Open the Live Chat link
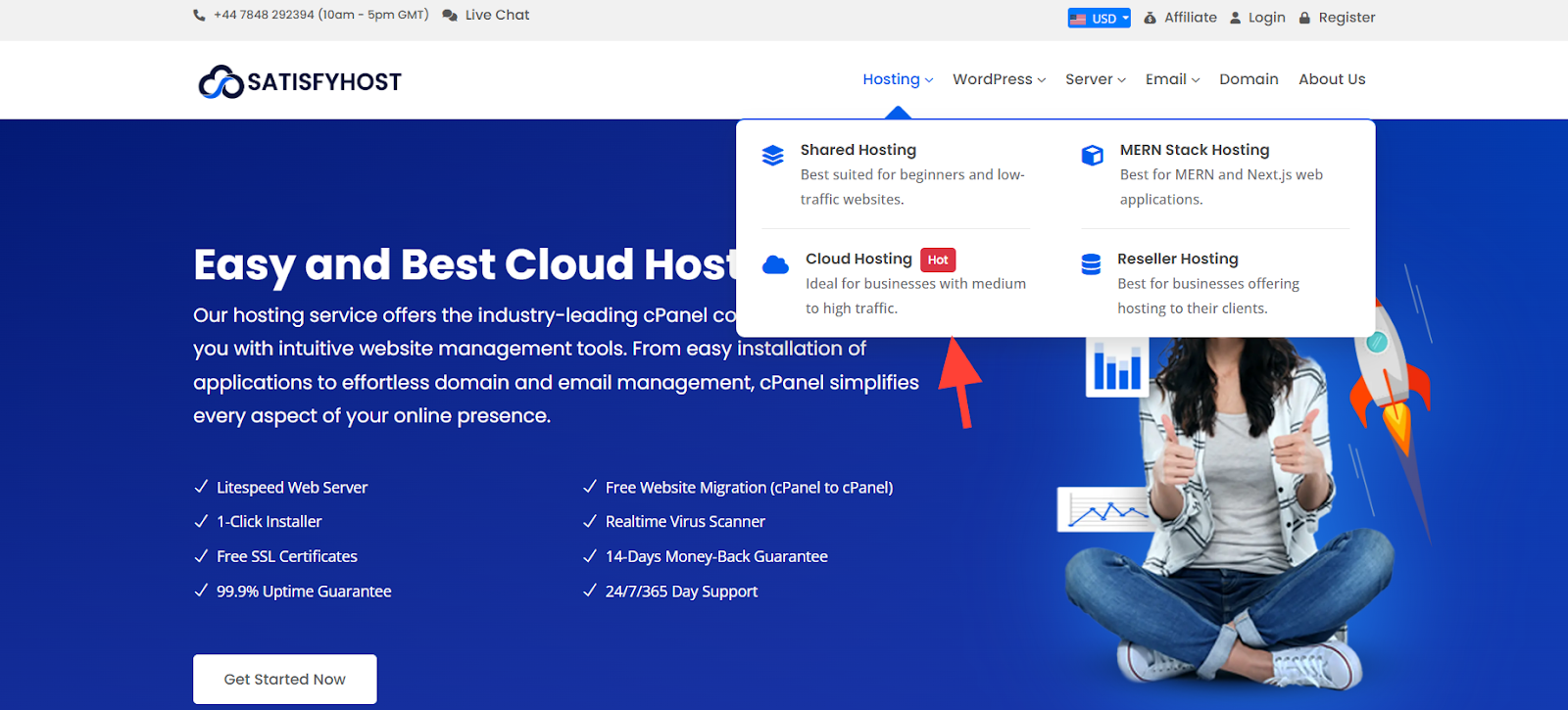 [497, 15]
